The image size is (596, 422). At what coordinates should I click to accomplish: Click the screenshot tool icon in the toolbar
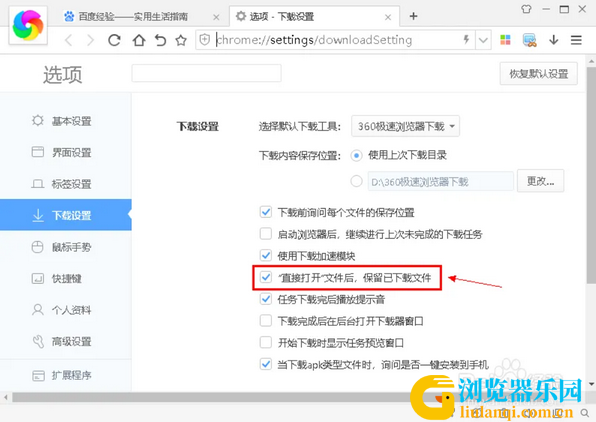point(529,40)
